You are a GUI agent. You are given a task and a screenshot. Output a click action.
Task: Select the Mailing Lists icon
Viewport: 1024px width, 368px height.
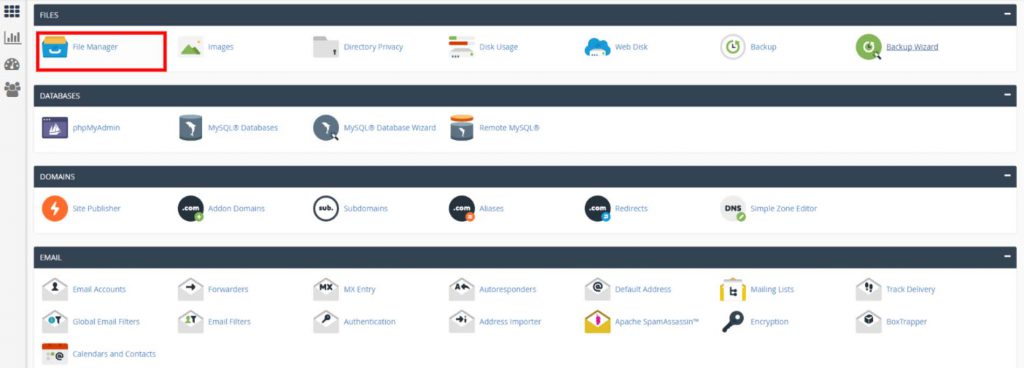733,289
